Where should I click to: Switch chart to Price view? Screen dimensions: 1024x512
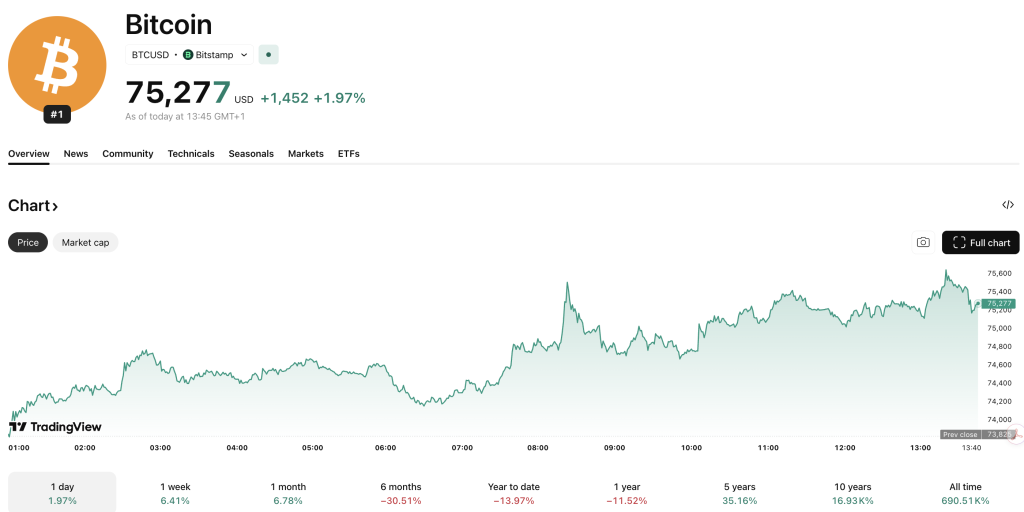coord(28,242)
